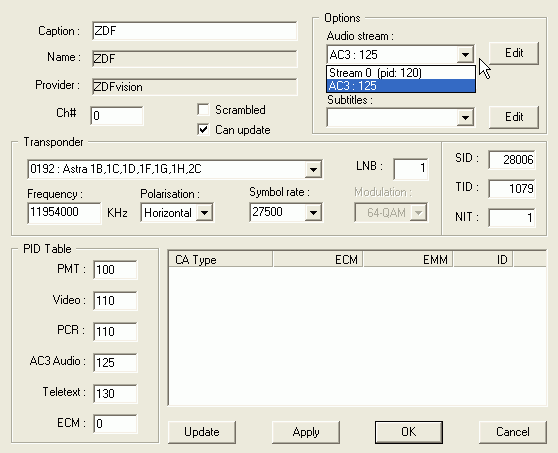Toggle the Scrambled checkbox
The width and height of the screenshot is (558, 453).
[203, 110]
